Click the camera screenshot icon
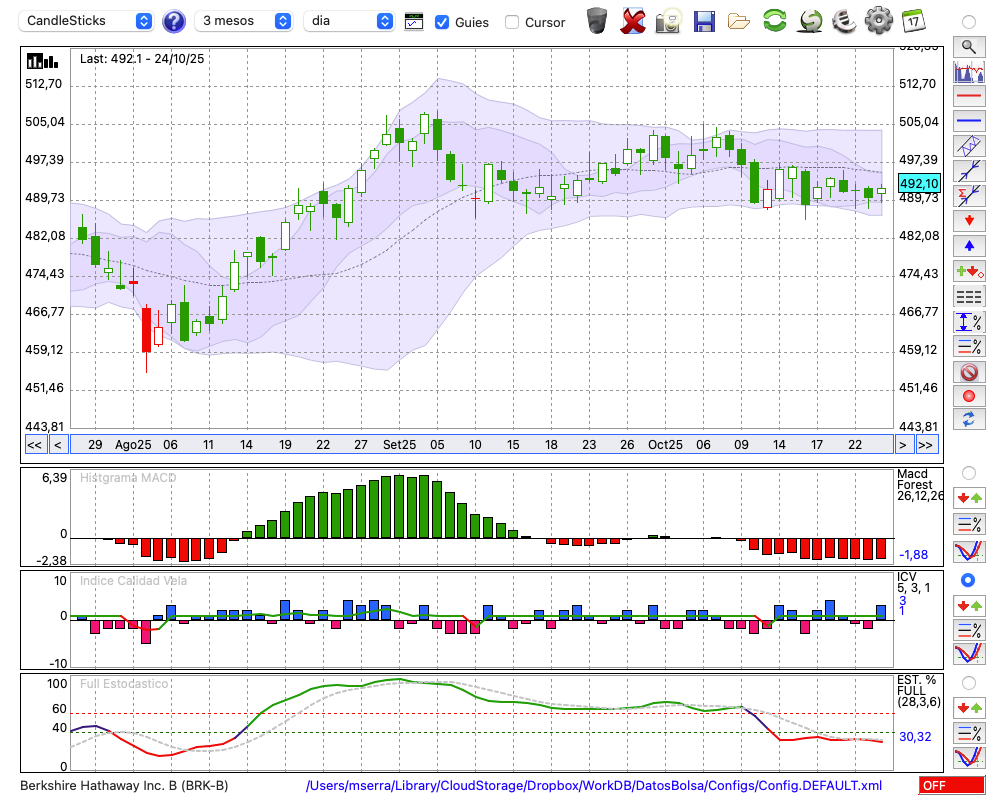The image size is (1000, 800). pyautogui.click(x=668, y=20)
